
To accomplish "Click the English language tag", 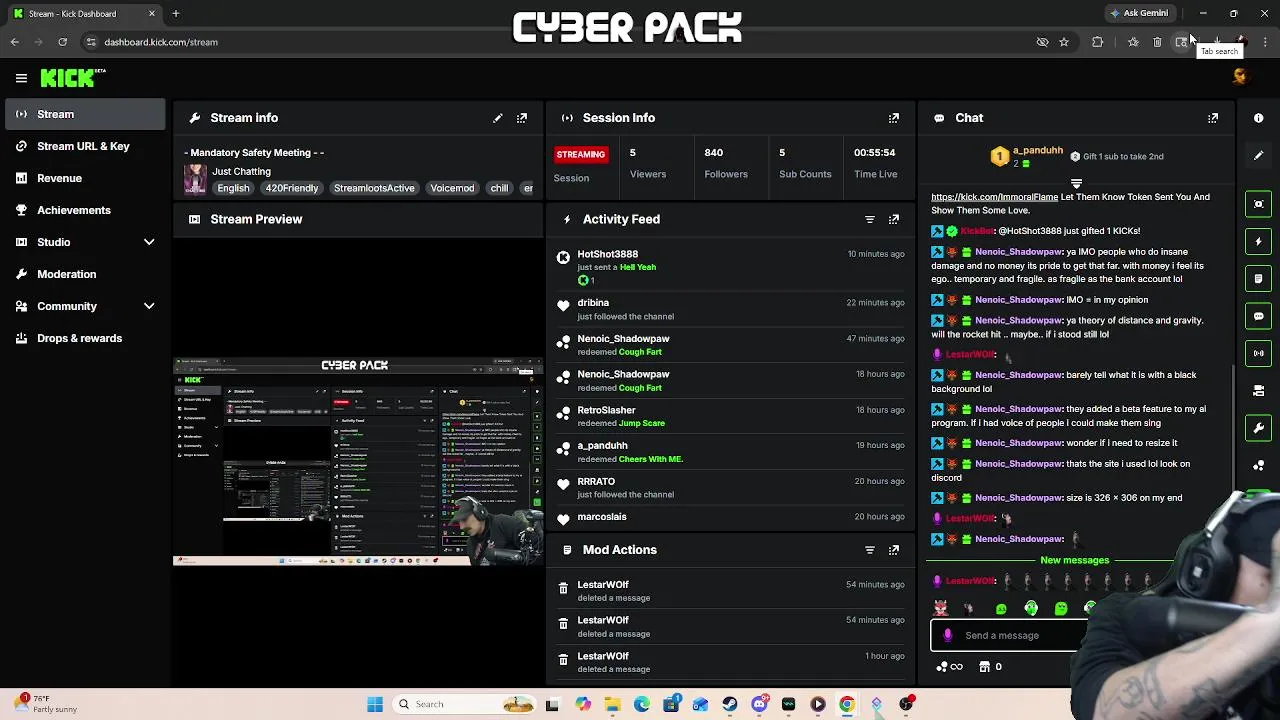I will (233, 188).
